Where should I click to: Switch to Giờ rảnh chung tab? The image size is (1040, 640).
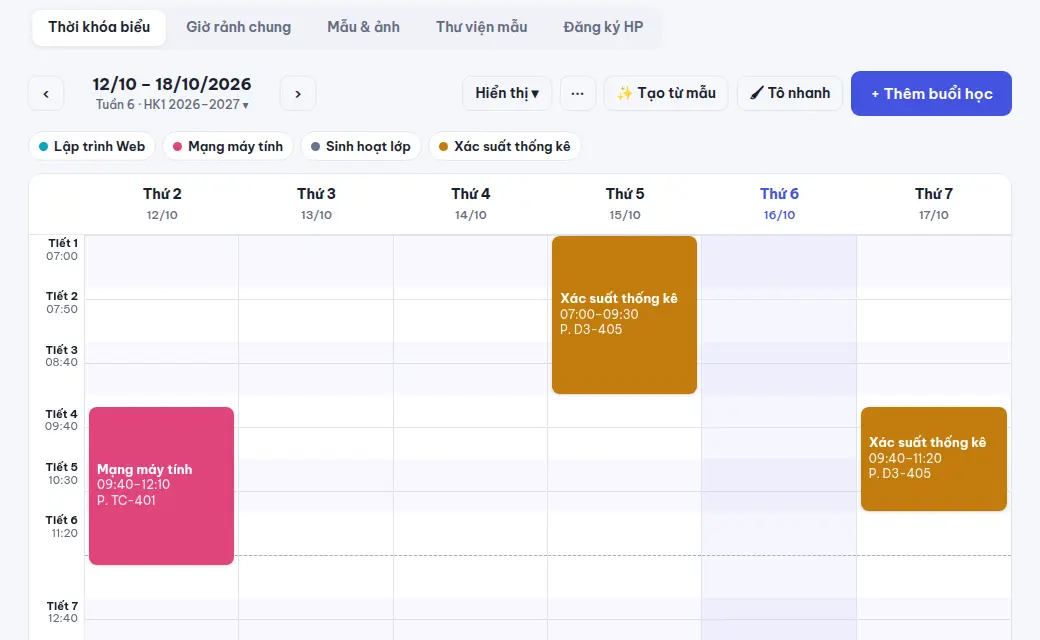pos(239,27)
